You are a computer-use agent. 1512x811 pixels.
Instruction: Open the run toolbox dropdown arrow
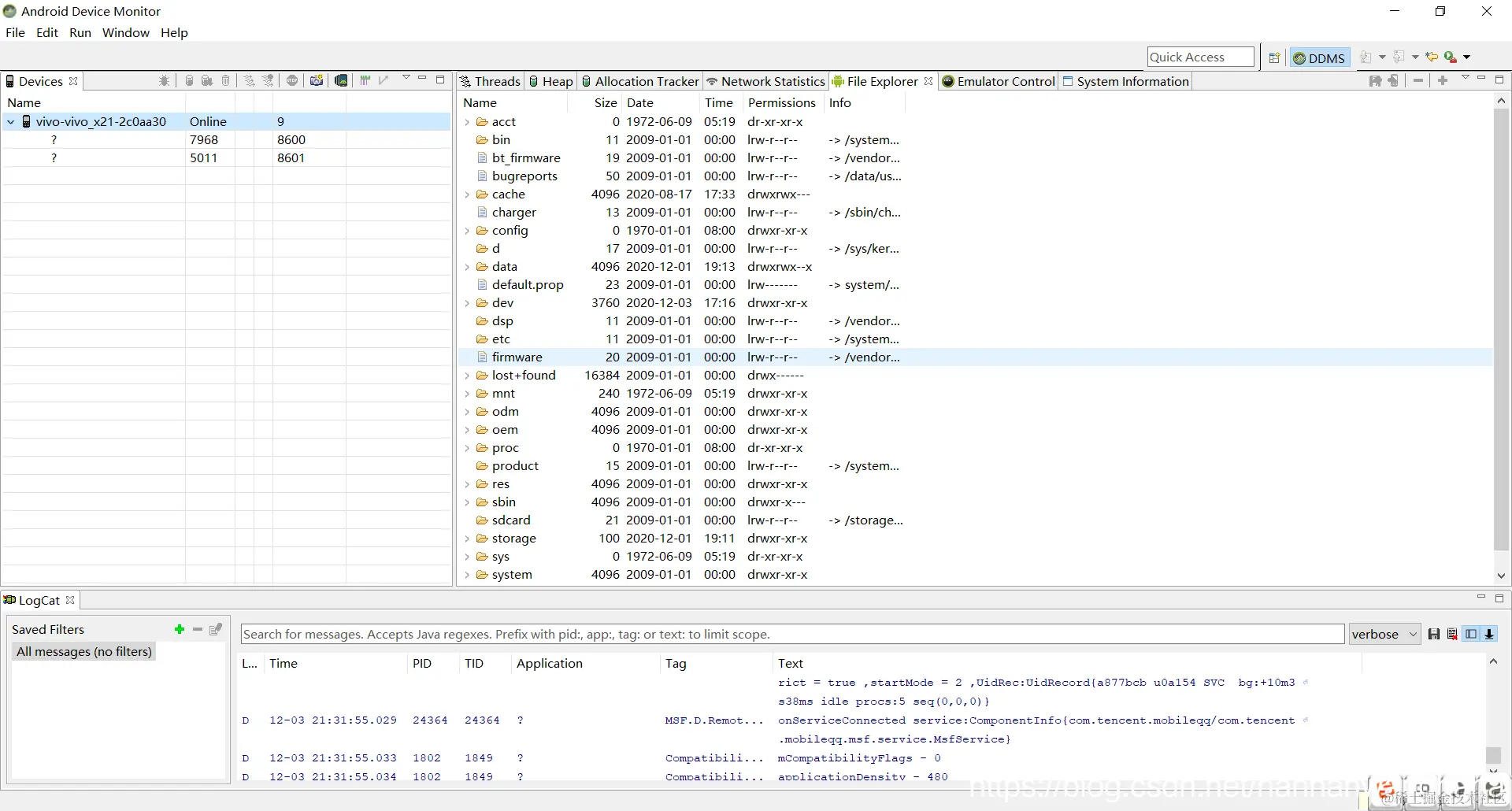[1466, 57]
